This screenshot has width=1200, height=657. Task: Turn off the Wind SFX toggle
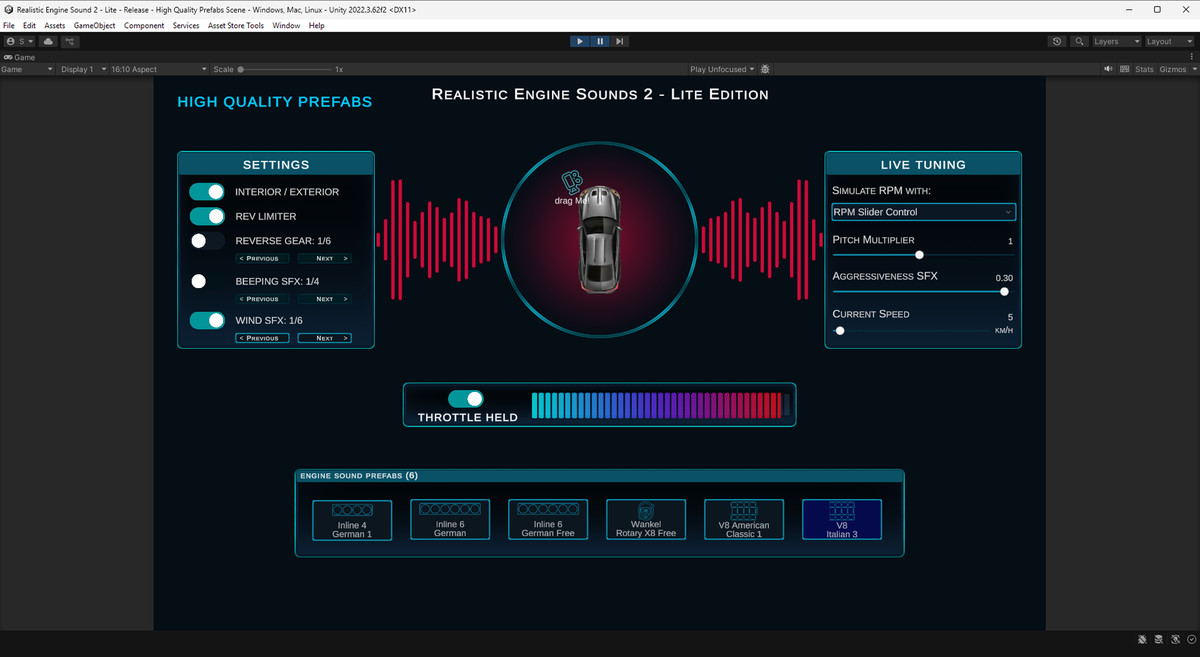pyautogui.click(x=207, y=320)
